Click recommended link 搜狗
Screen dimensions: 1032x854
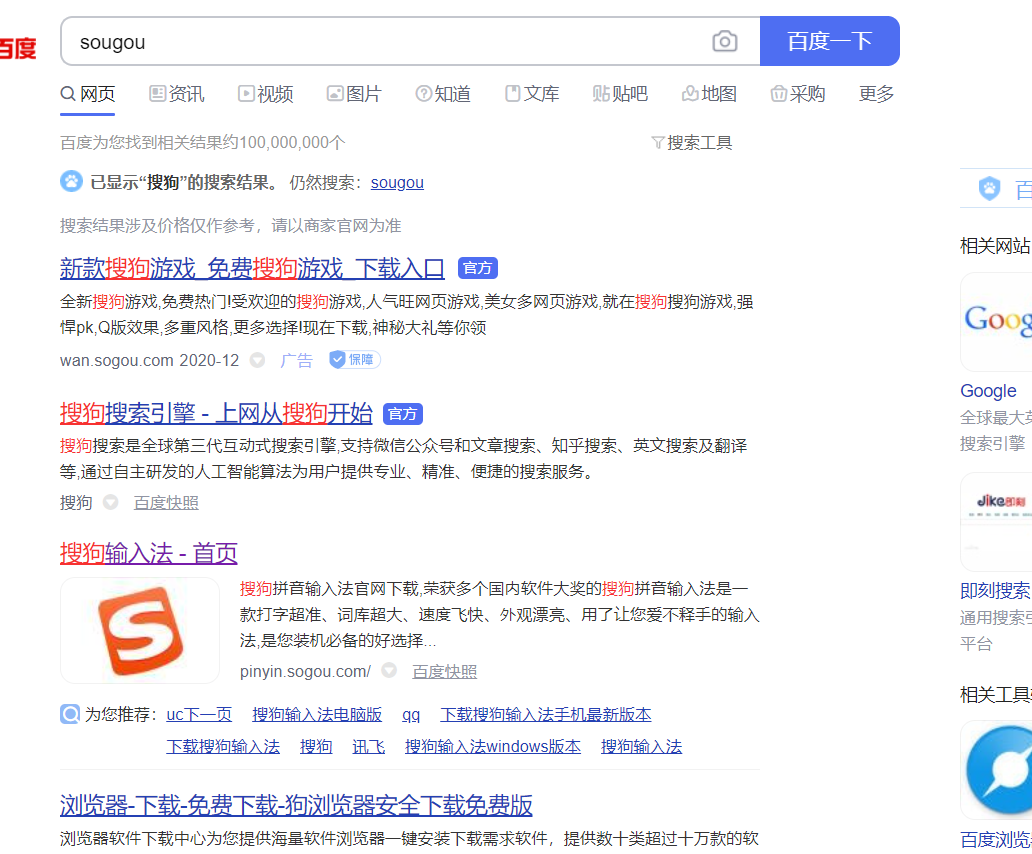316,747
